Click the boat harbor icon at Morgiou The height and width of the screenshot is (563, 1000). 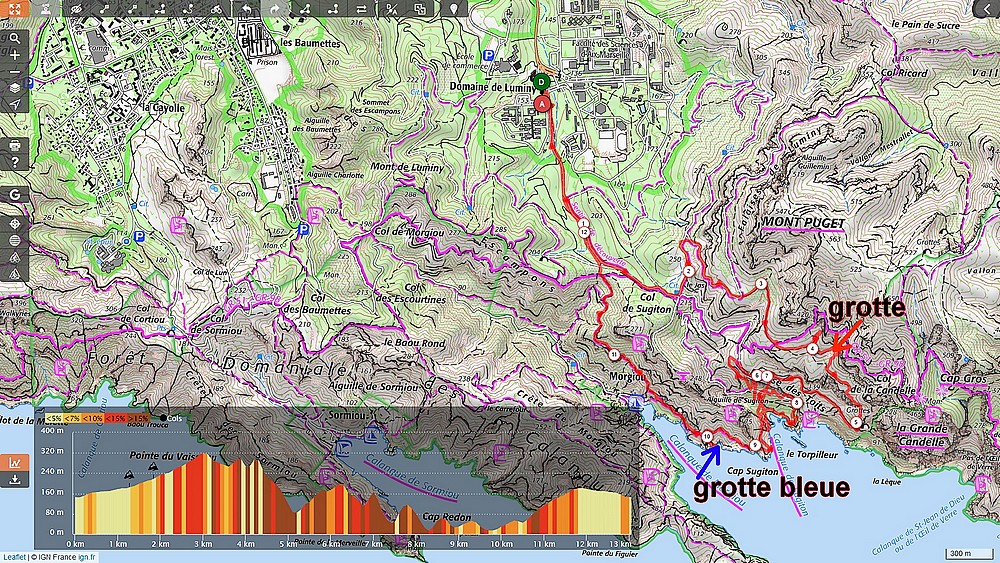click(635, 402)
